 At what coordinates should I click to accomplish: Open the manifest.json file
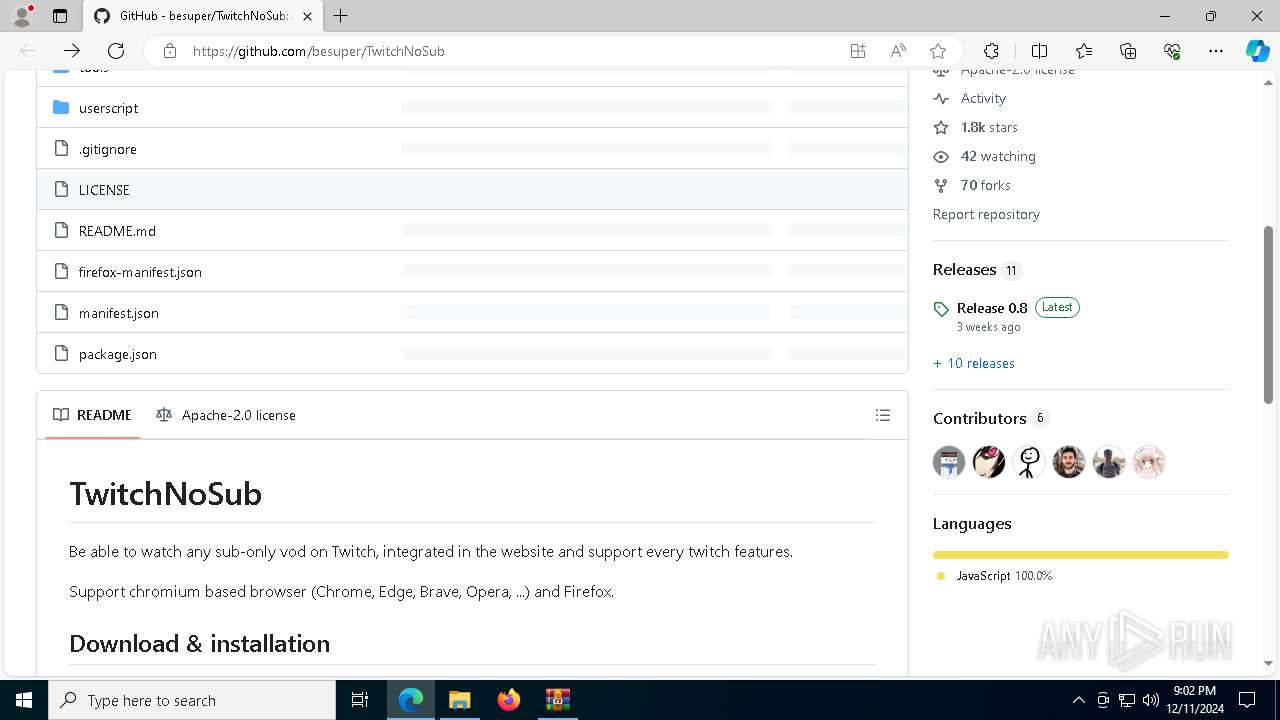coord(119,313)
